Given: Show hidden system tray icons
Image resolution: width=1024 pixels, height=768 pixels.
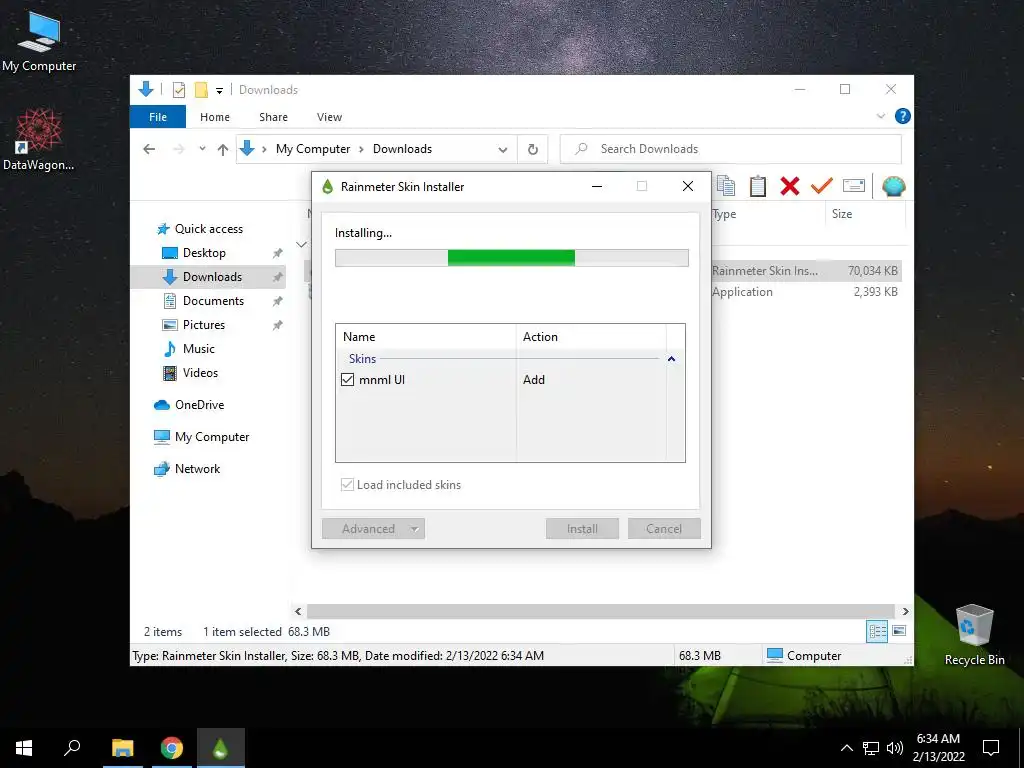Looking at the screenshot, I should [x=846, y=748].
